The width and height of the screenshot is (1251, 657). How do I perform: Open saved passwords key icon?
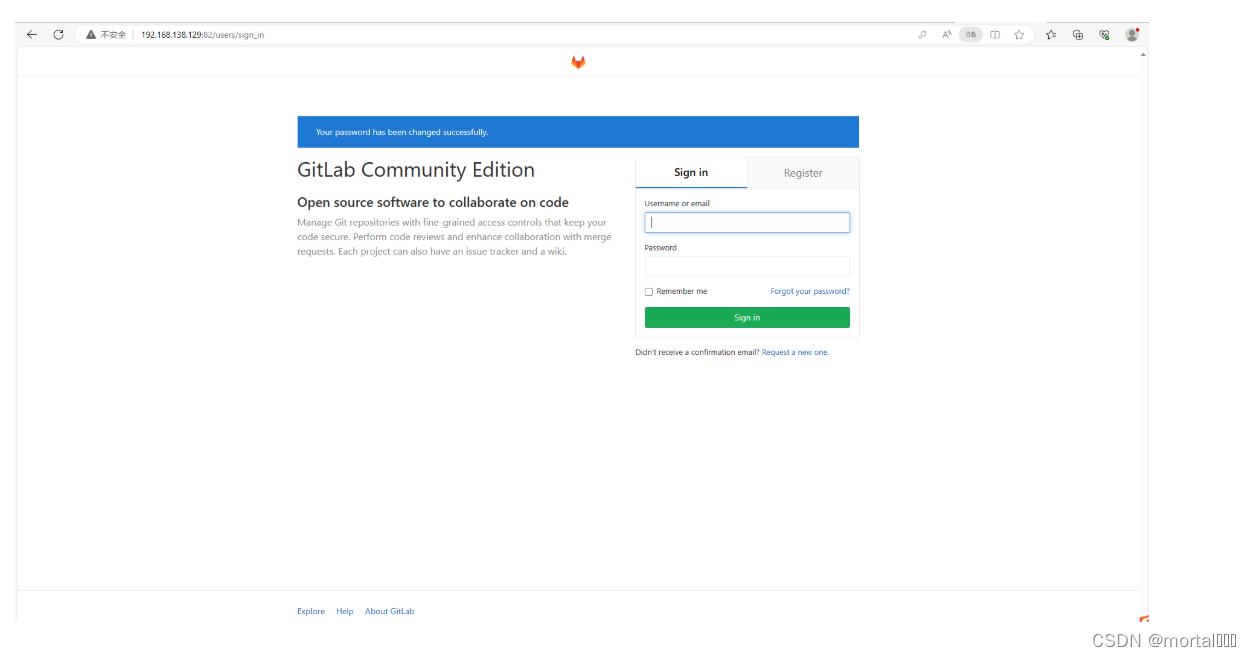(922, 34)
